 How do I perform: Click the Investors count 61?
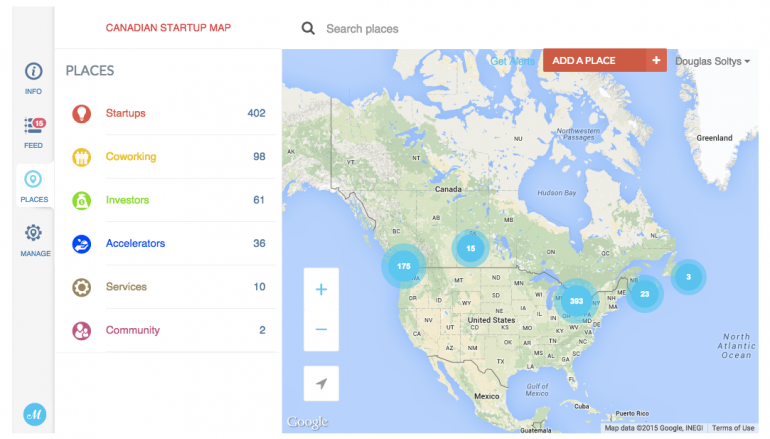point(259,200)
